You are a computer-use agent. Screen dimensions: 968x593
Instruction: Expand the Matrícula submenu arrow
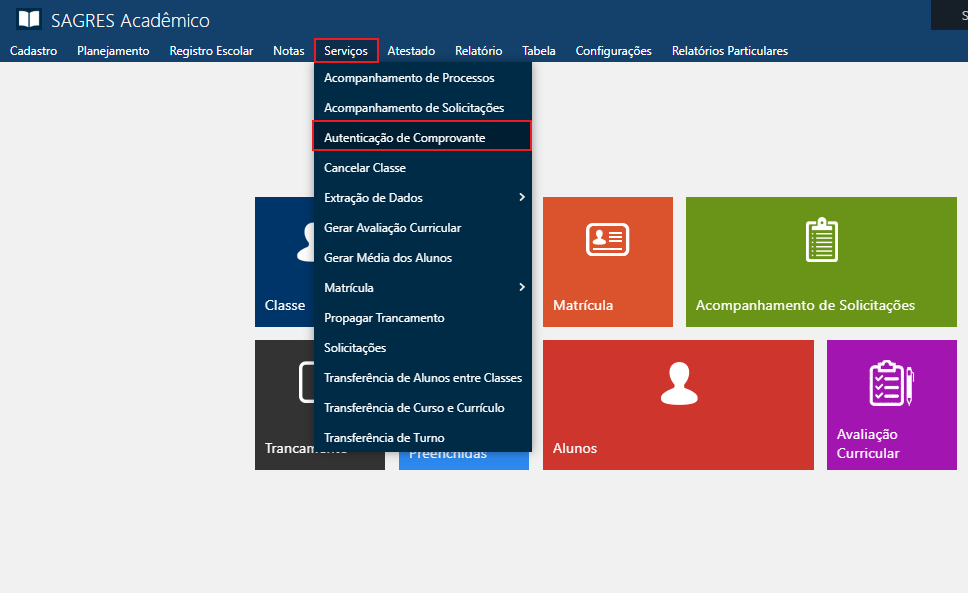pos(521,288)
